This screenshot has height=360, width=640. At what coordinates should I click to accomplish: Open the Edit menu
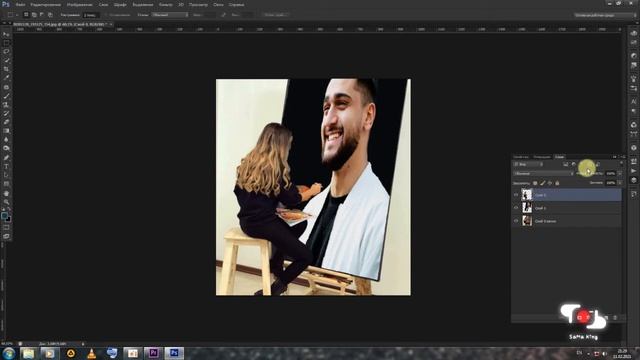click(46, 4)
